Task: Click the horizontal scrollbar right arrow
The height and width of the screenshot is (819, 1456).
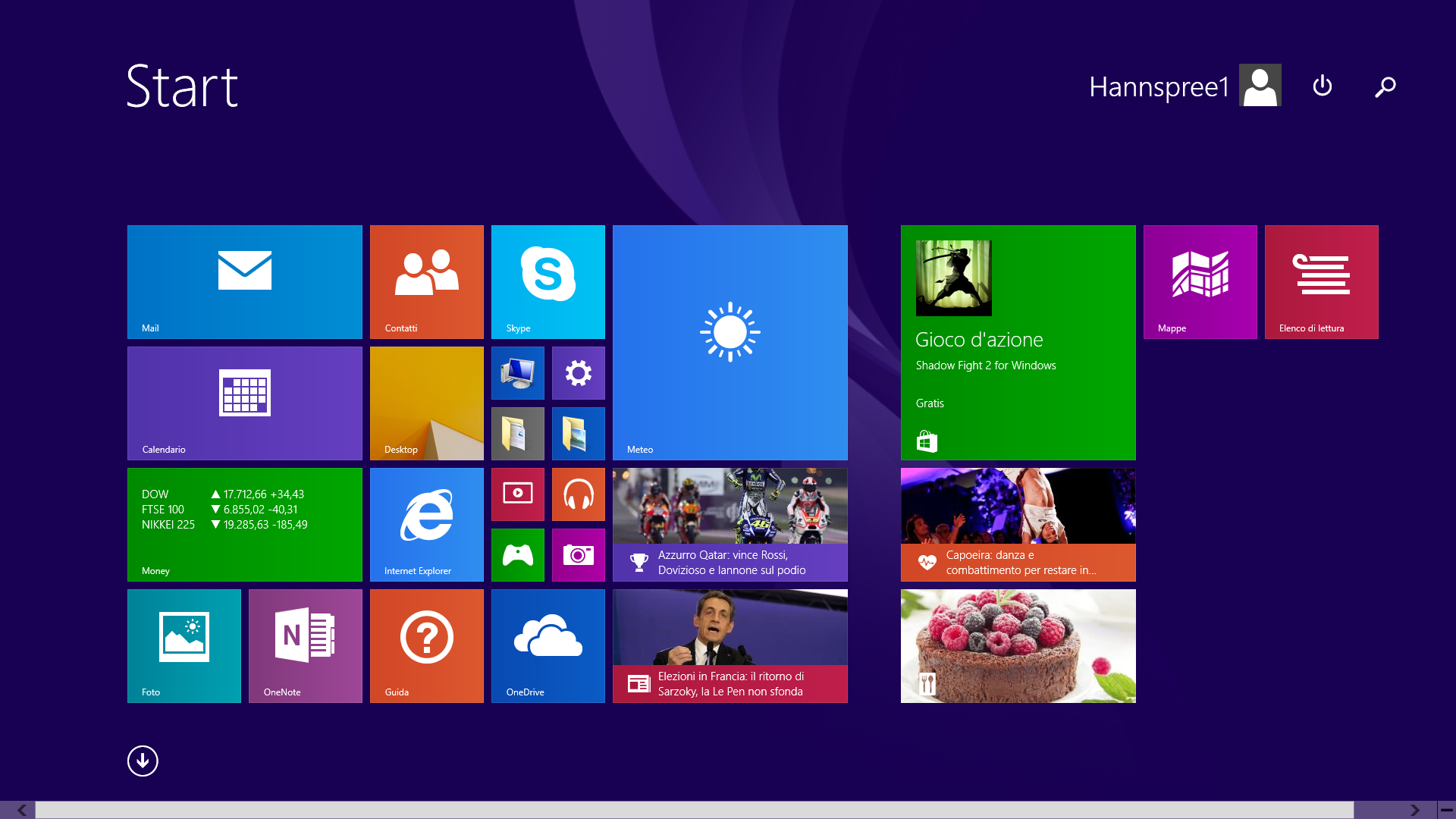Action: tap(1414, 810)
